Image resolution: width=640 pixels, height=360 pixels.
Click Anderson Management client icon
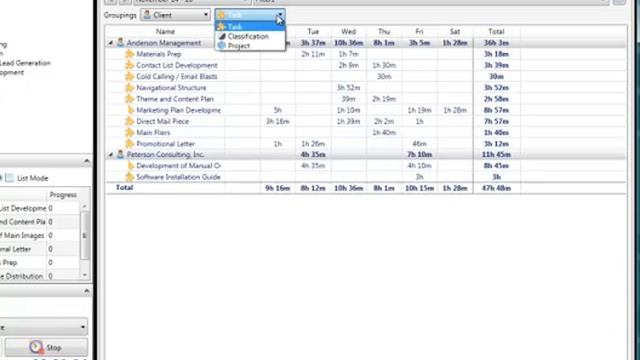click(x=120, y=42)
